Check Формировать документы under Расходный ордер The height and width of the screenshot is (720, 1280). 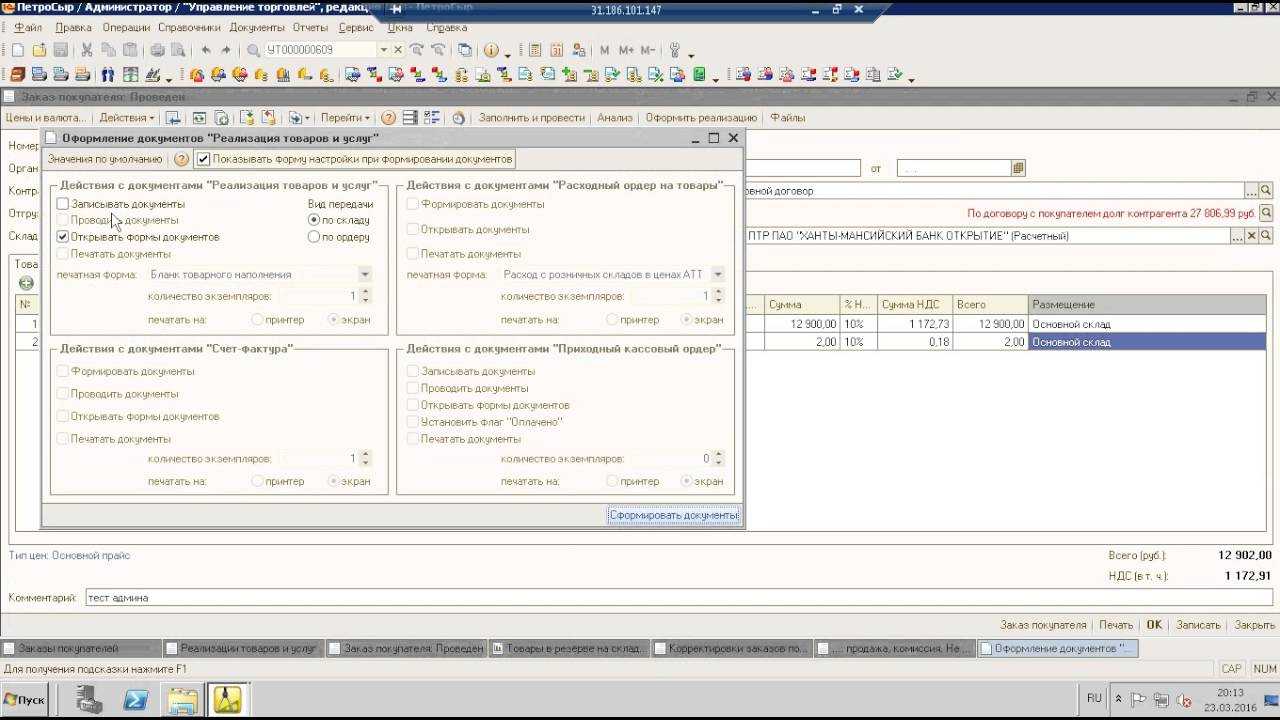413,204
